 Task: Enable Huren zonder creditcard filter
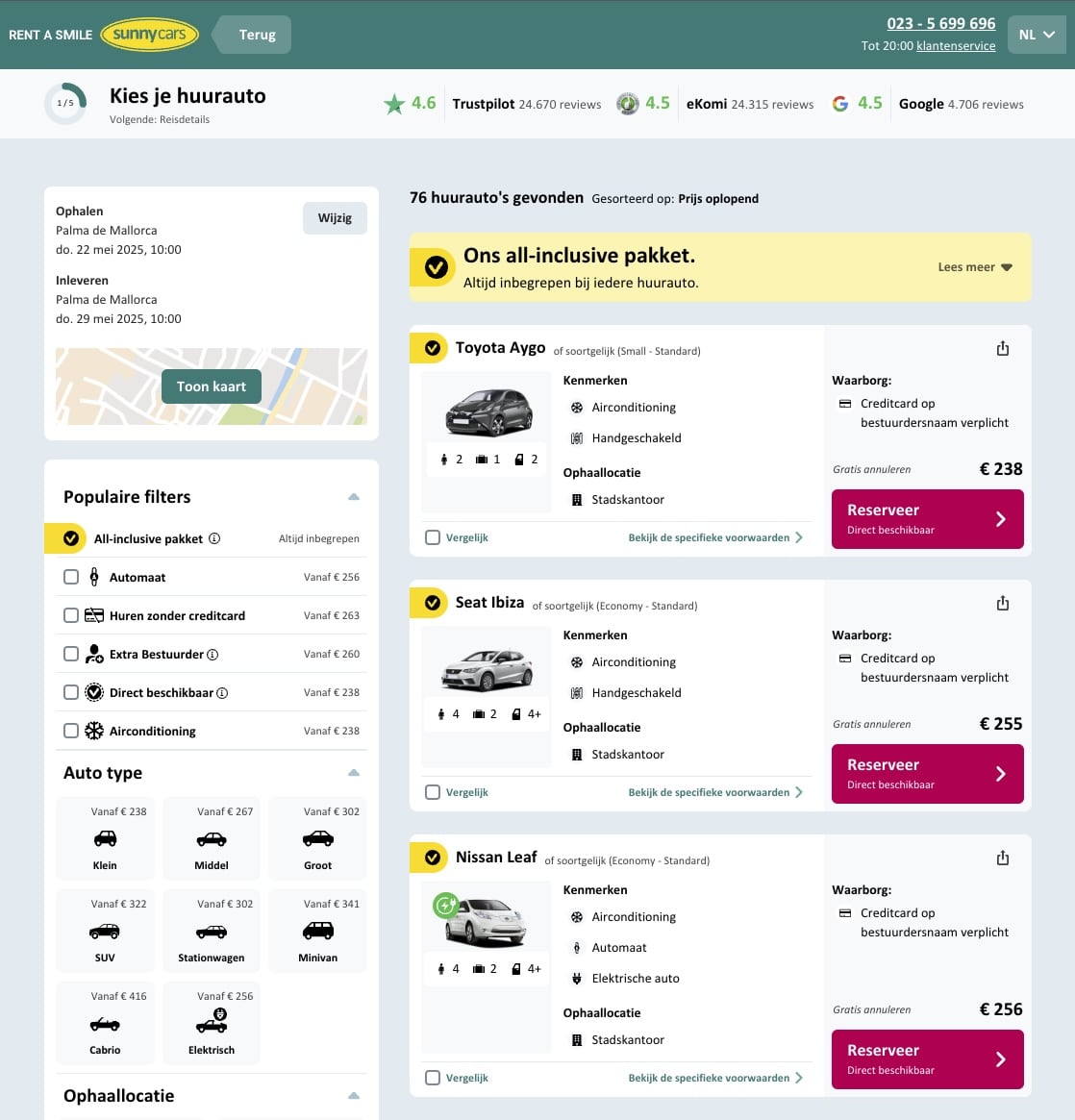pyautogui.click(x=71, y=615)
